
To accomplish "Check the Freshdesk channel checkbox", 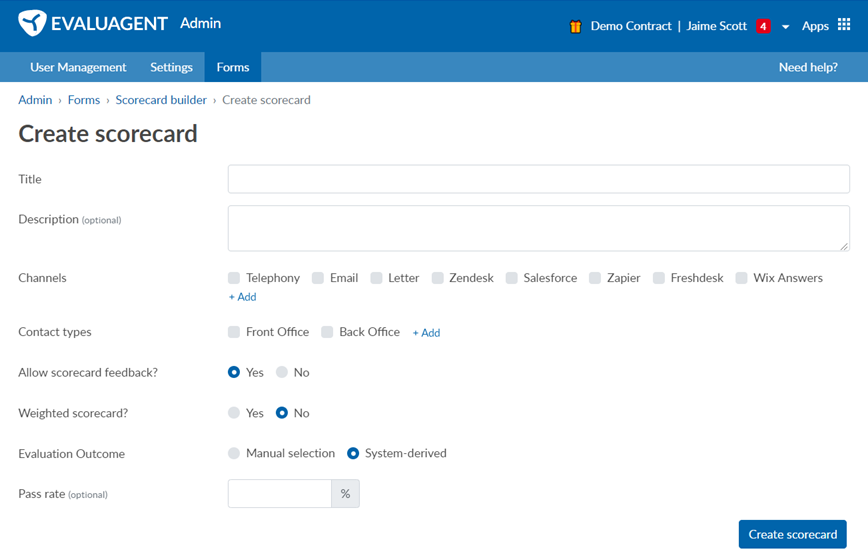I will point(659,277).
